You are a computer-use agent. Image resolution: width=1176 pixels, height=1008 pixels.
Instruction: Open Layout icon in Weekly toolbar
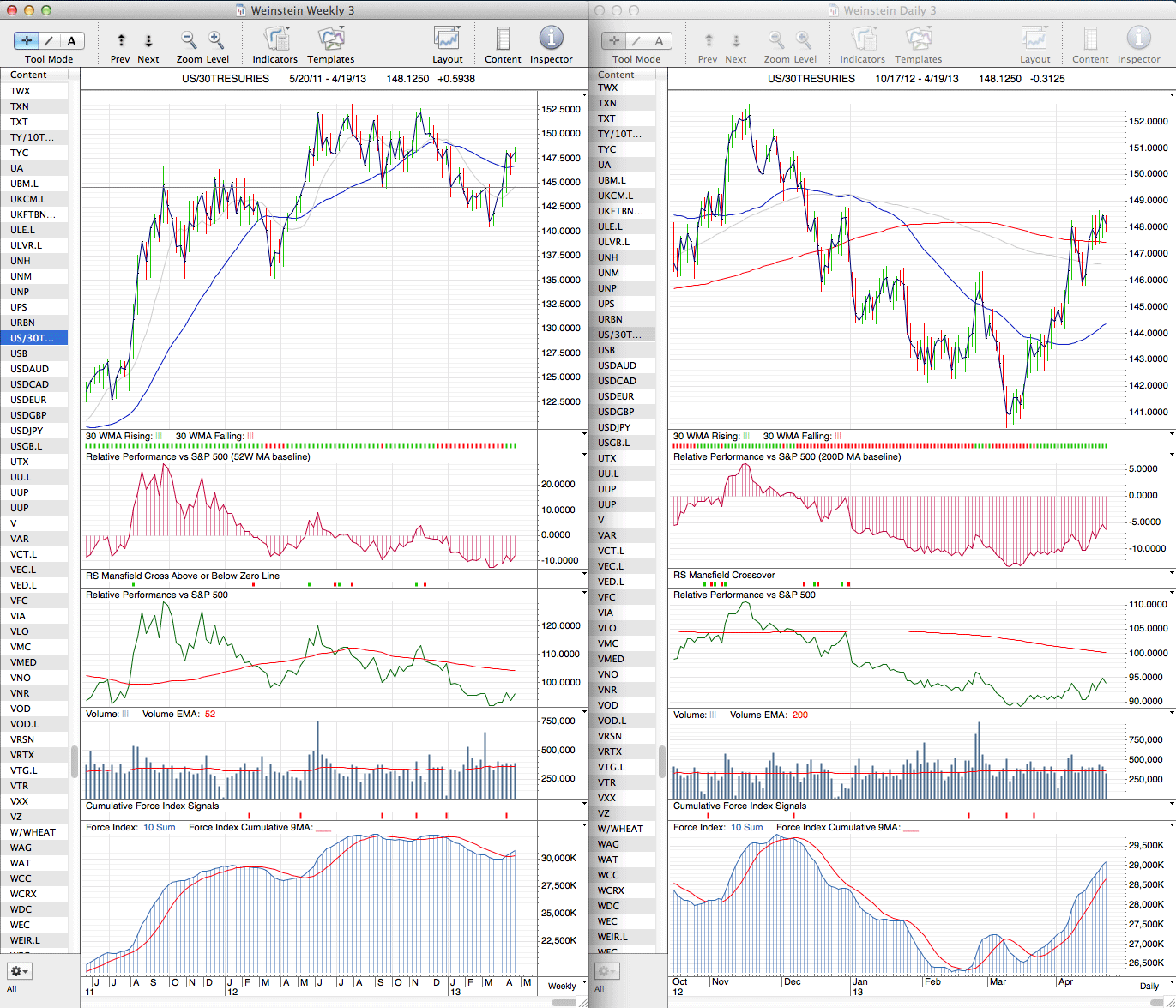[x=447, y=39]
